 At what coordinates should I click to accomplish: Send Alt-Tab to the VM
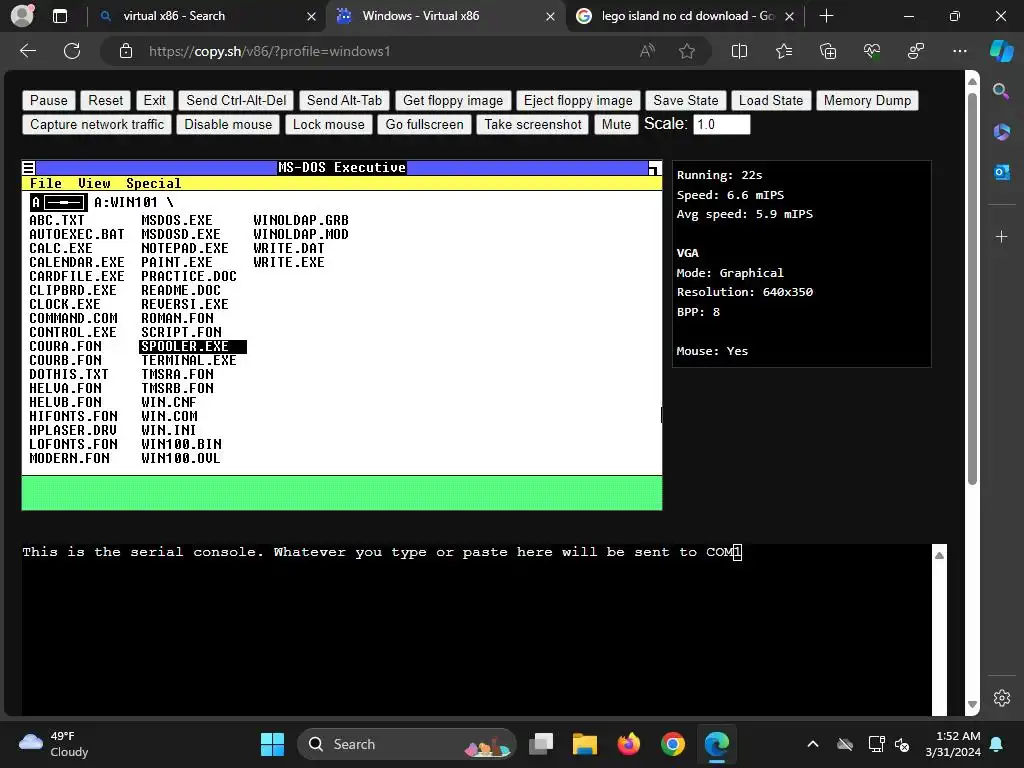click(344, 101)
